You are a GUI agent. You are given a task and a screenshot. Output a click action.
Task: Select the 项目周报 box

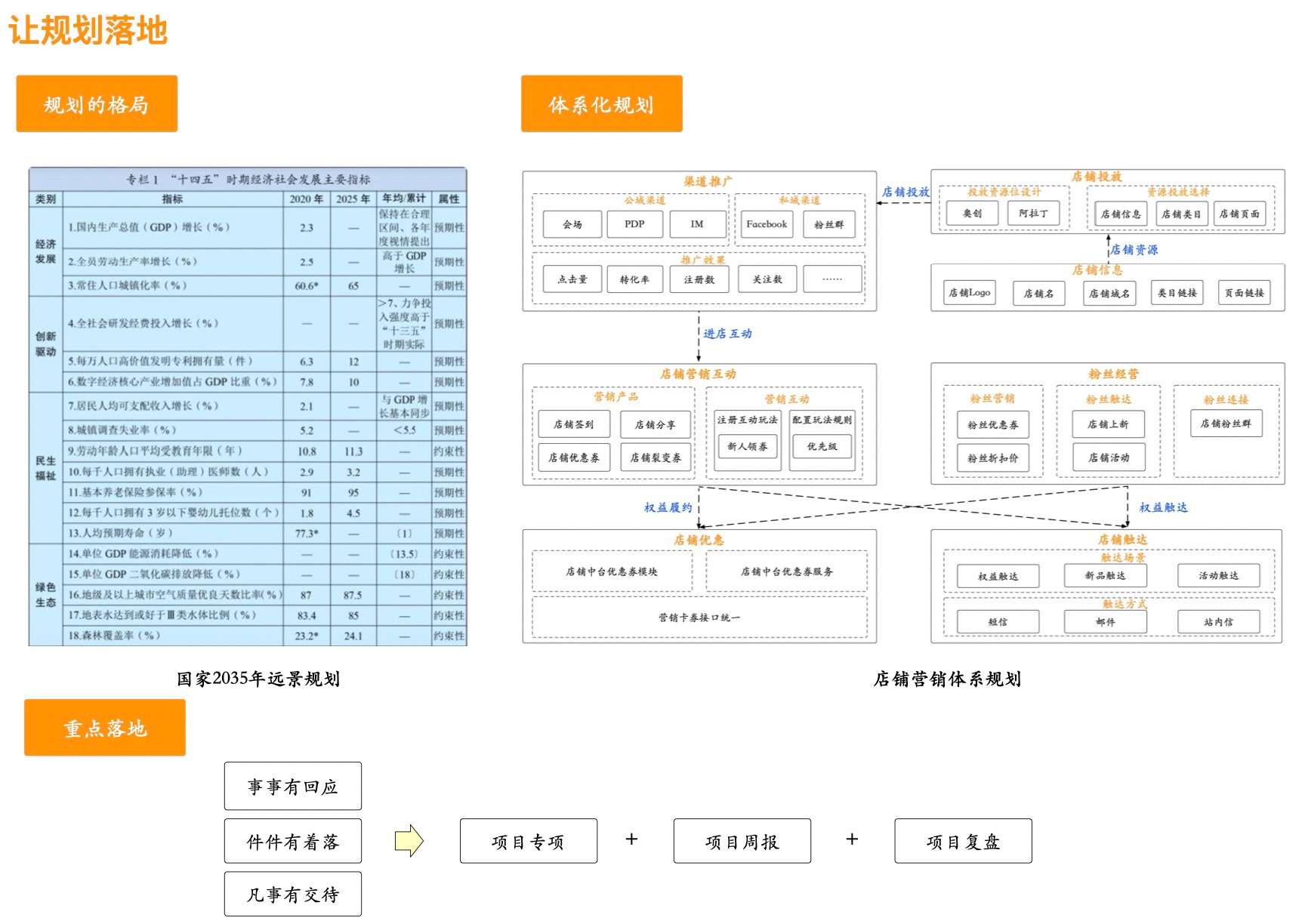pos(742,841)
